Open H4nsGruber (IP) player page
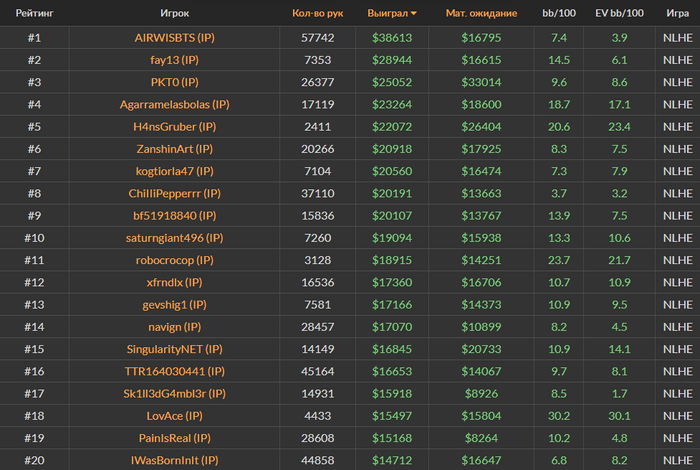 (x=175, y=127)
